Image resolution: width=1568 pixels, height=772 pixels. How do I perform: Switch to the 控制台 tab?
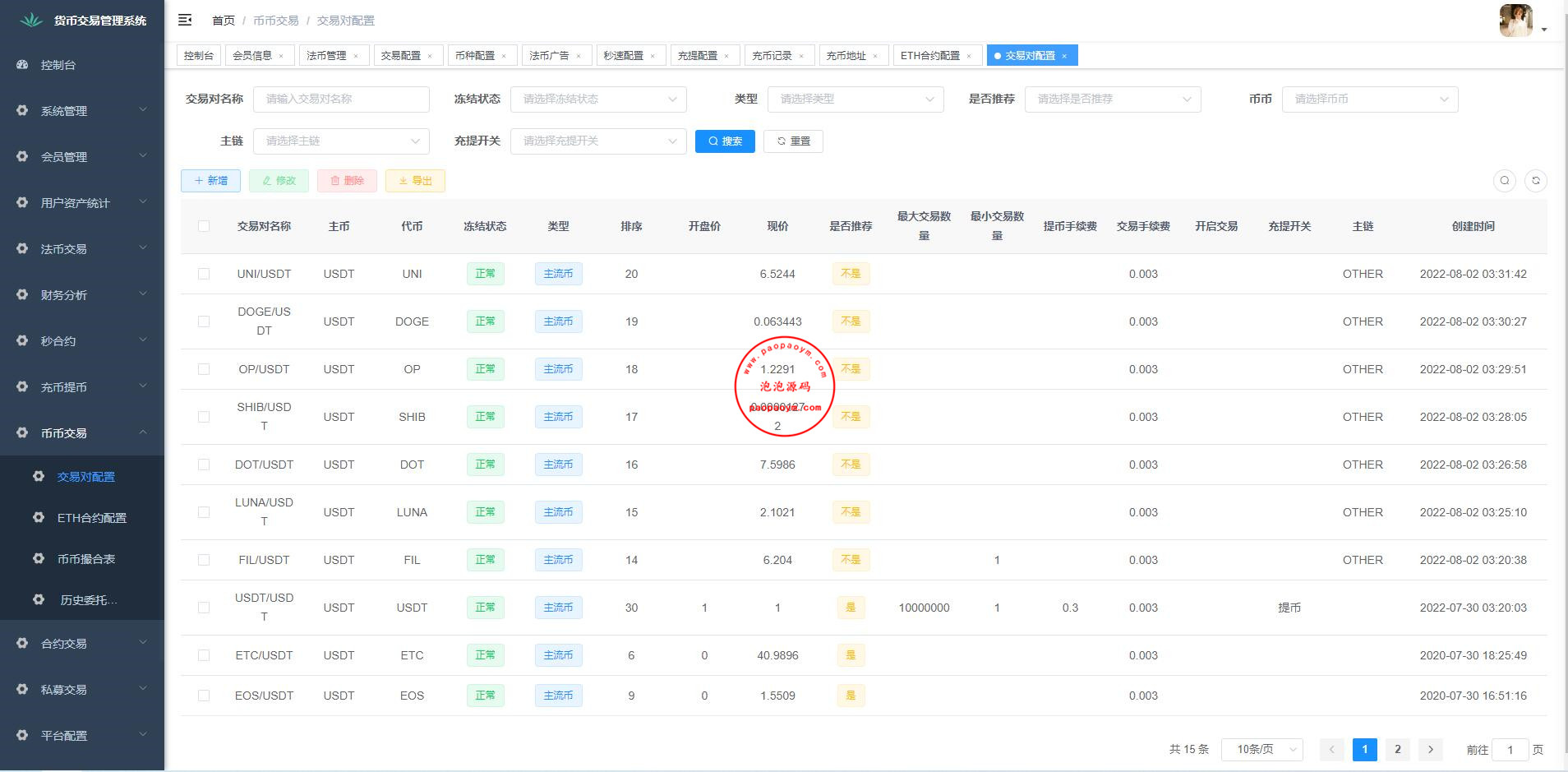click(x=199, y=55)
